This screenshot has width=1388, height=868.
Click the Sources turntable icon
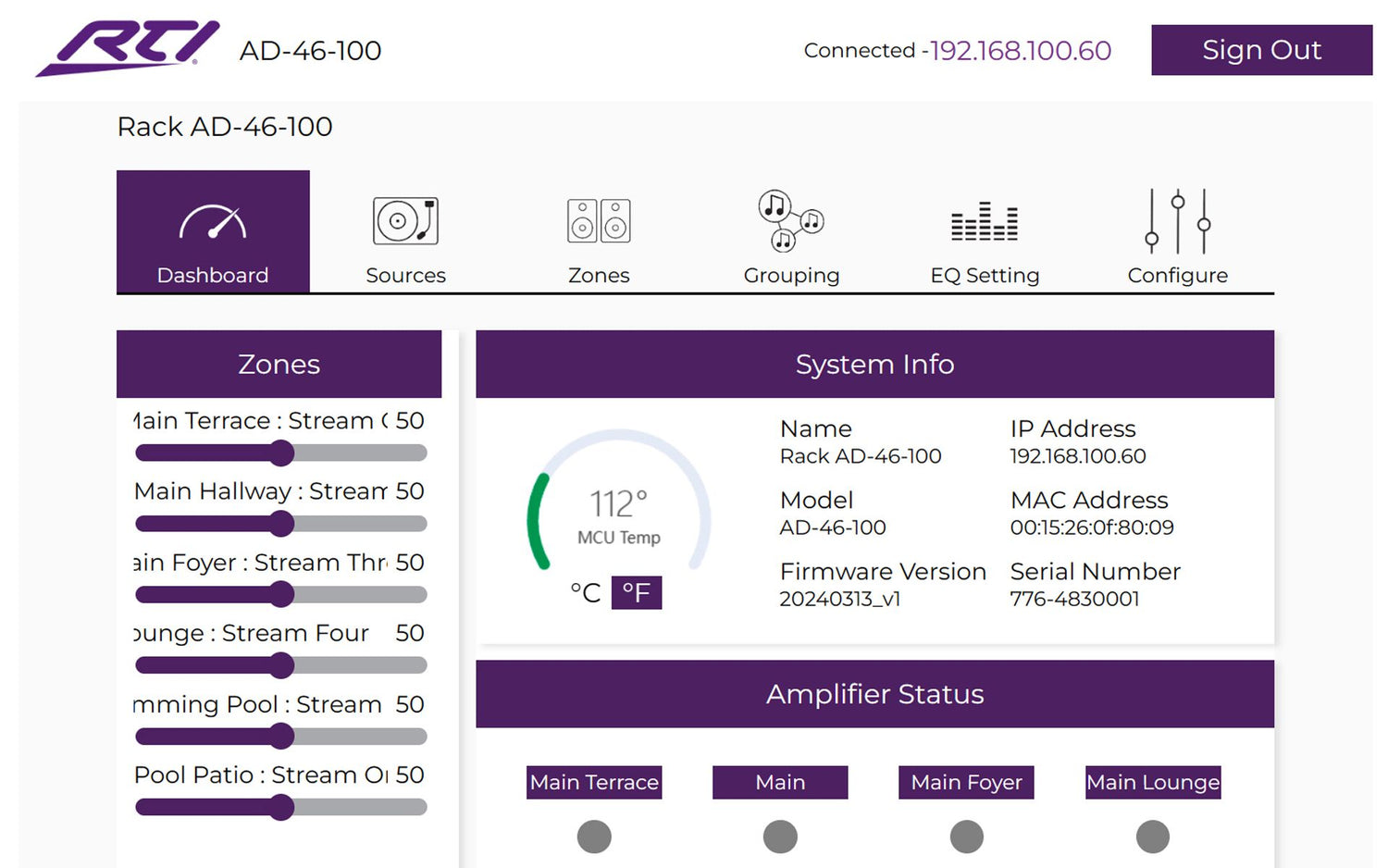[405, 221]
